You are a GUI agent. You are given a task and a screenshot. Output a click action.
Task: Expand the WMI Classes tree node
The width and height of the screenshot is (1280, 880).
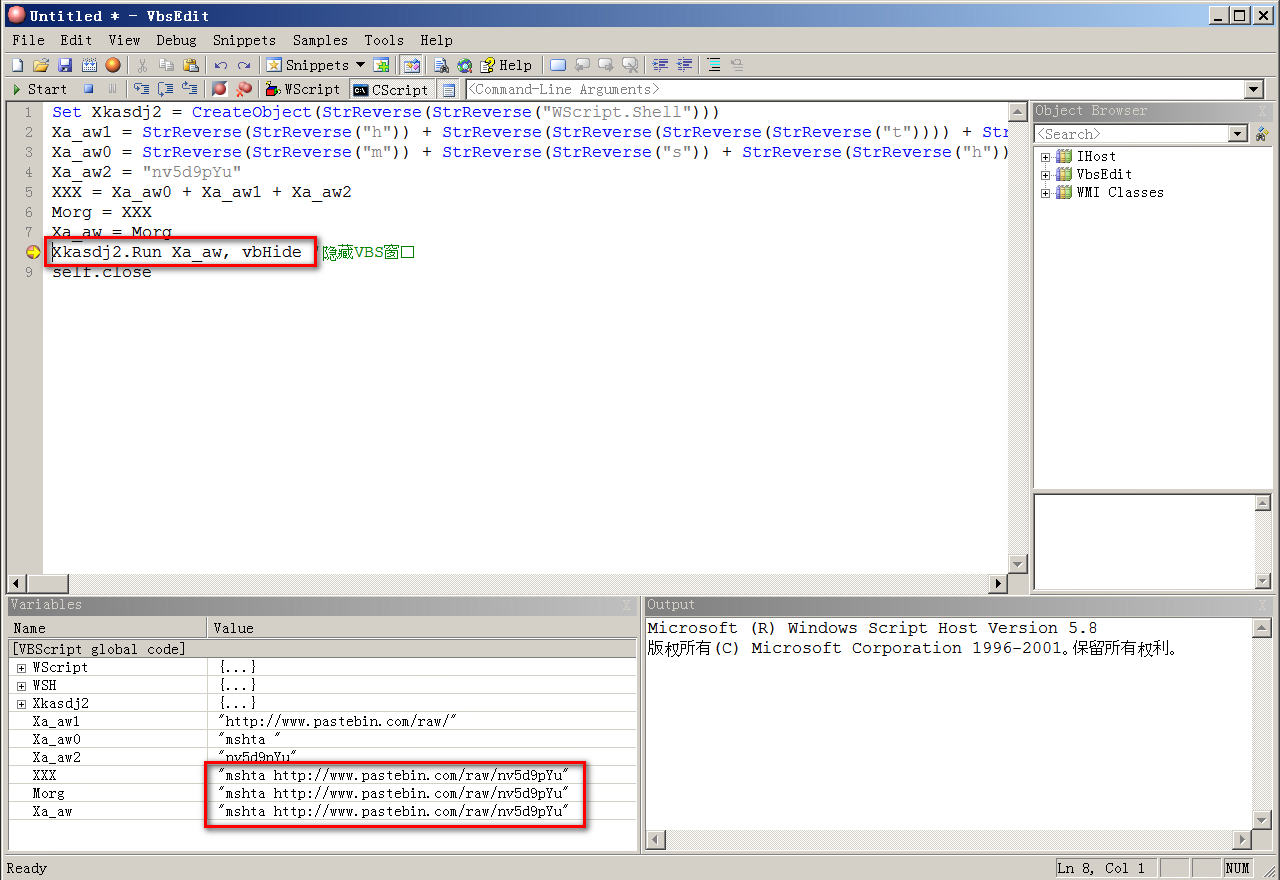click(x=1046, y=192)
